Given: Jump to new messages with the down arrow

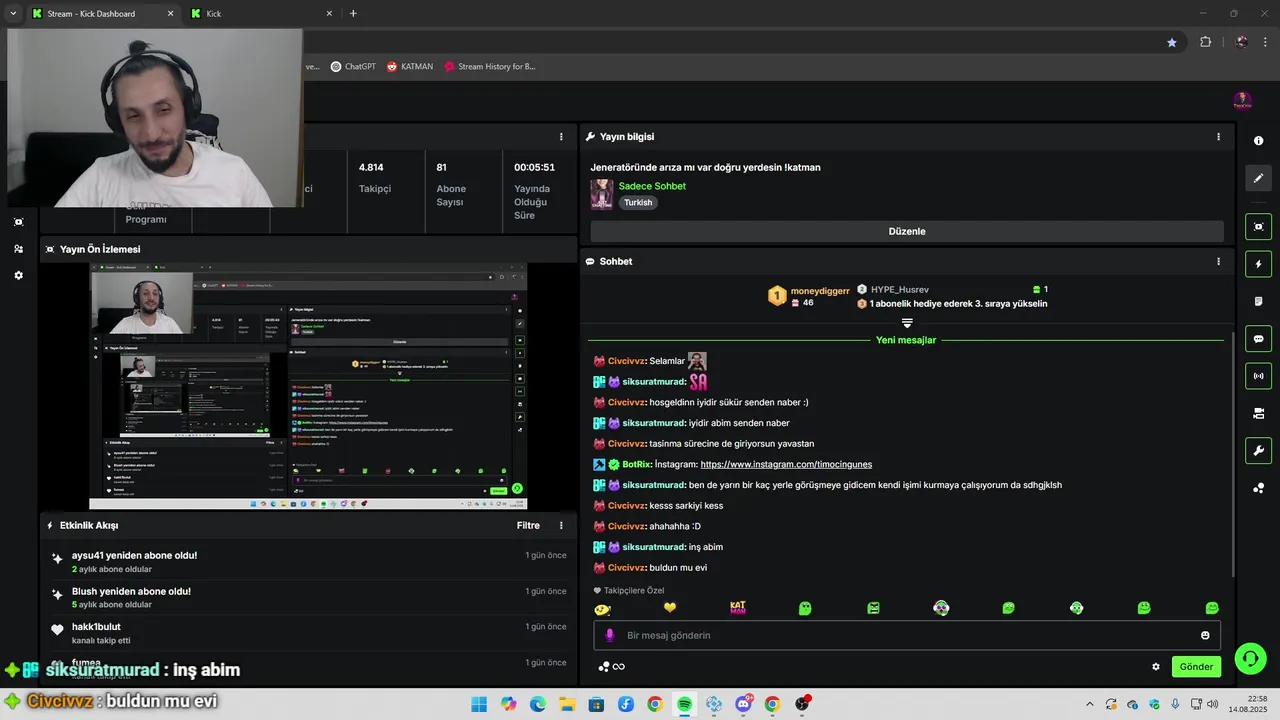Looking at the screenshot, I should tap(907, 323).
